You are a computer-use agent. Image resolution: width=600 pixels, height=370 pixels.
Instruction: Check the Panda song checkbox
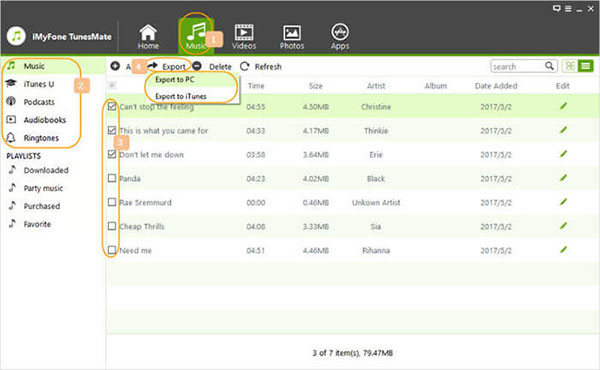point(112,178)
